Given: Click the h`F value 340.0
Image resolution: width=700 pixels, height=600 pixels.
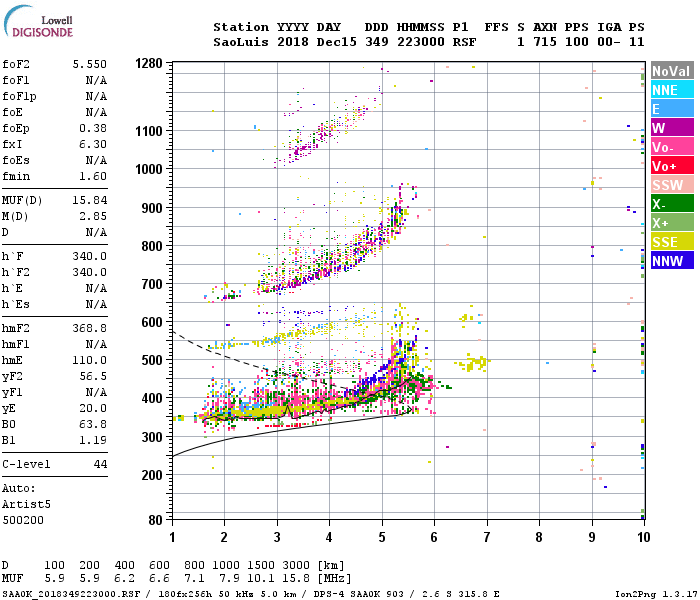Looking at the screenshot, I should (90, 257).
